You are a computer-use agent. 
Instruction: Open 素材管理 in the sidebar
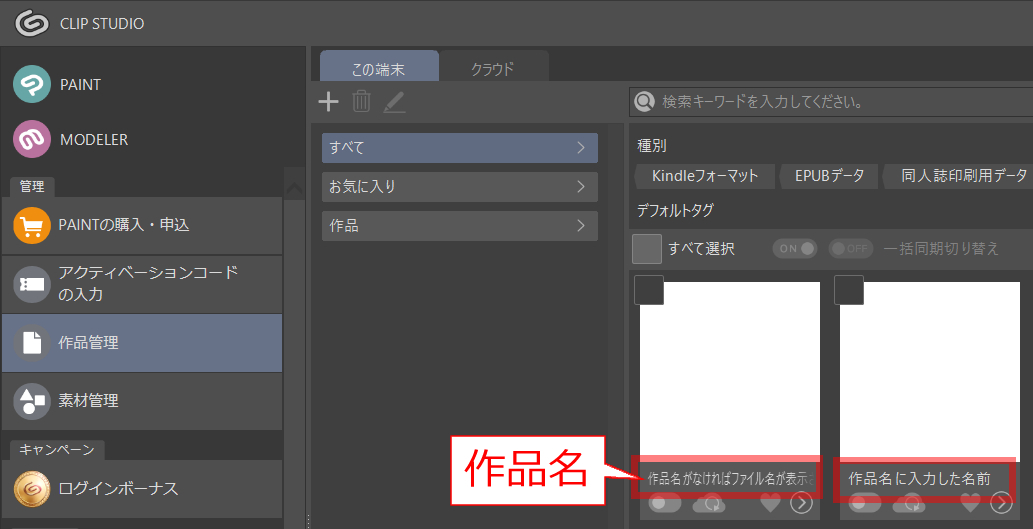(142, 401)
